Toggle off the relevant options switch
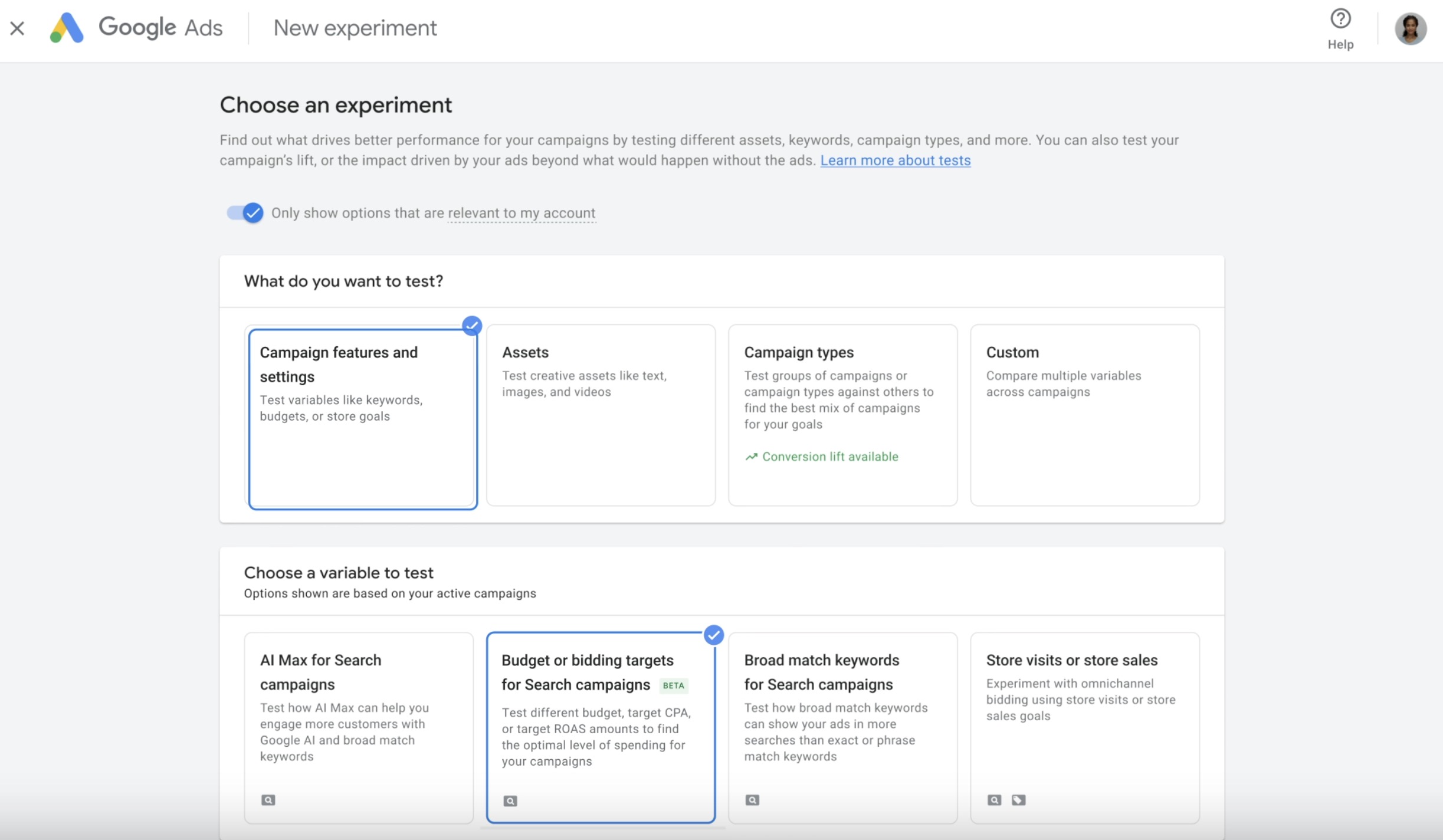Screen dimensions: 1443x840 click(245, 213)
